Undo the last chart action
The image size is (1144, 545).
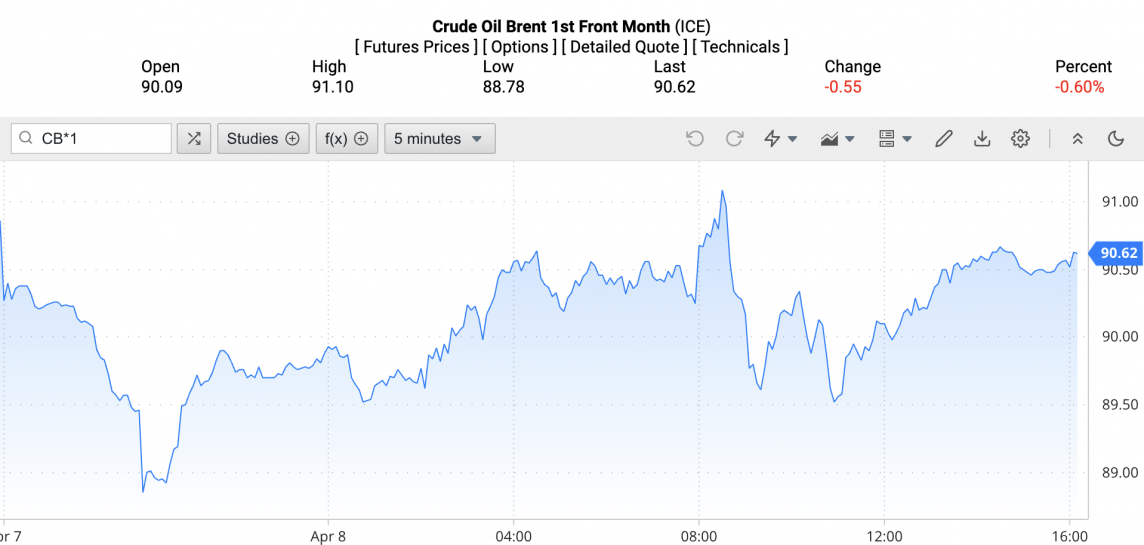[695, 139]
